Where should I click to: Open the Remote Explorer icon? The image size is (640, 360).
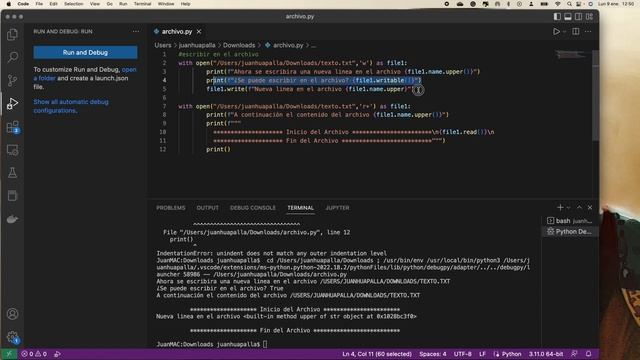coord(12,150)
